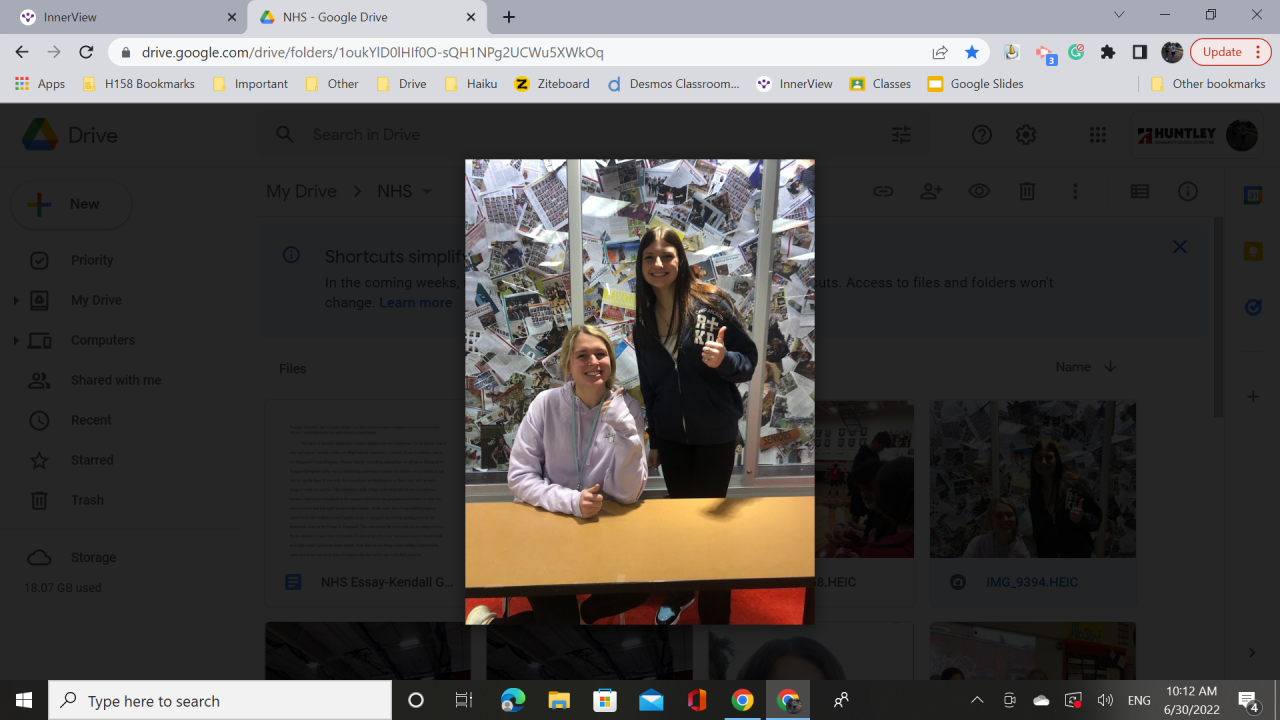Image resolution: width=1280 pixels, height=720 pixels.
Task: Share this page icon in address bar
Action: [x=940, y=52]
